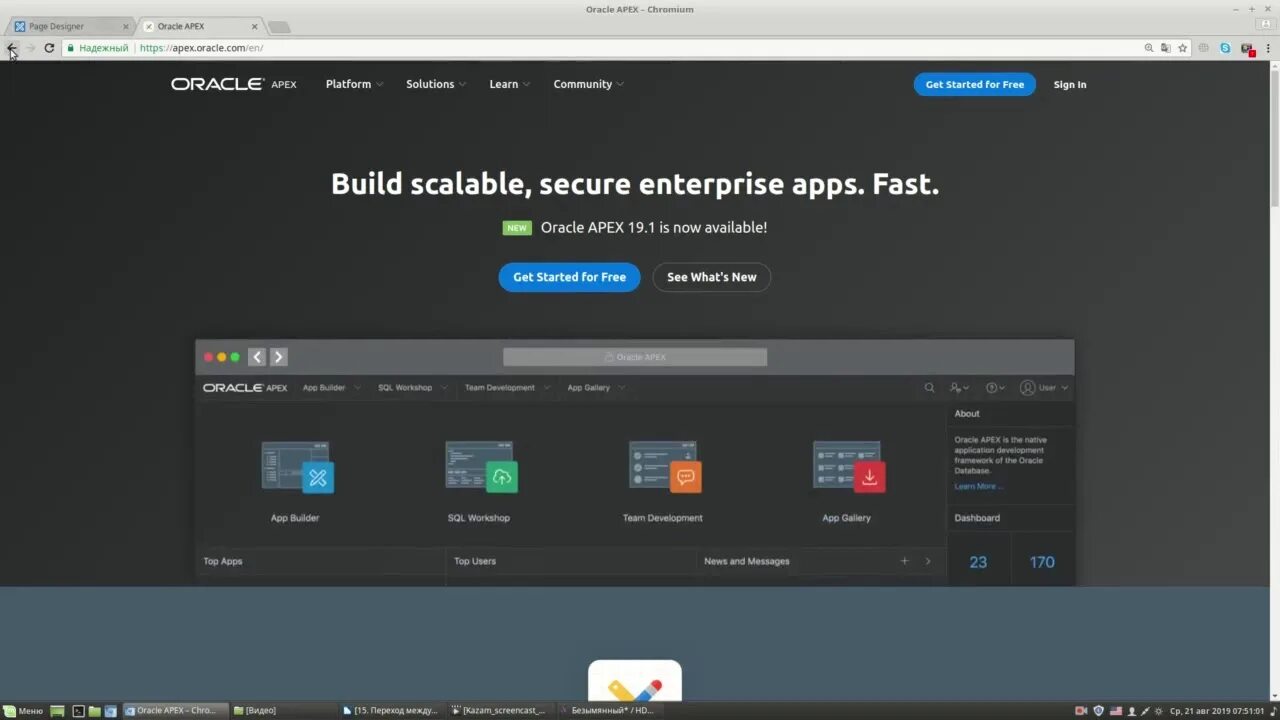This screenshot has height=720, width=1280.
Task: Click the taskbar date and time
Action: tap(1217, 711)
